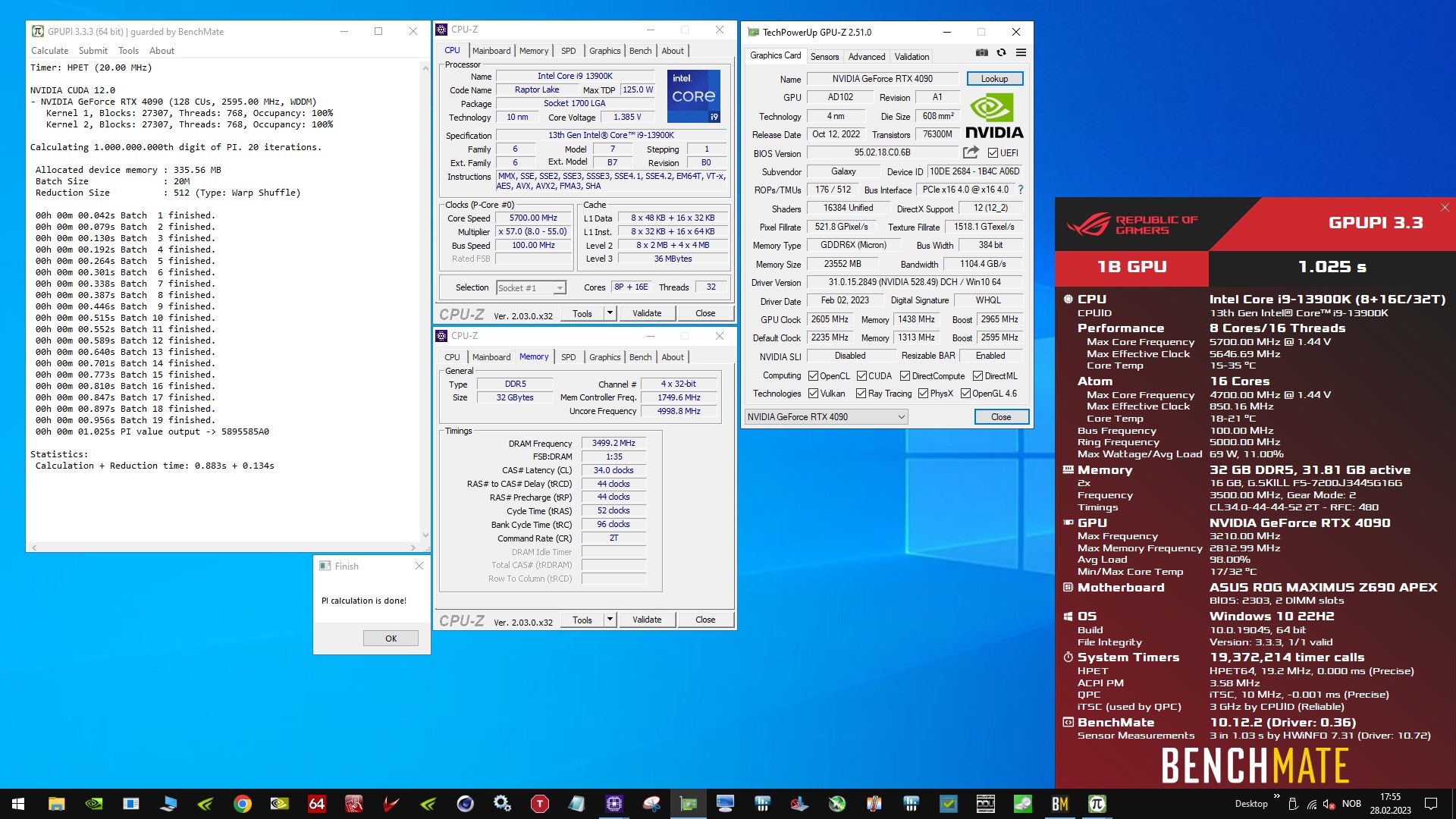Toggle the Vulkan checkbox

click(x=813, y=394)
